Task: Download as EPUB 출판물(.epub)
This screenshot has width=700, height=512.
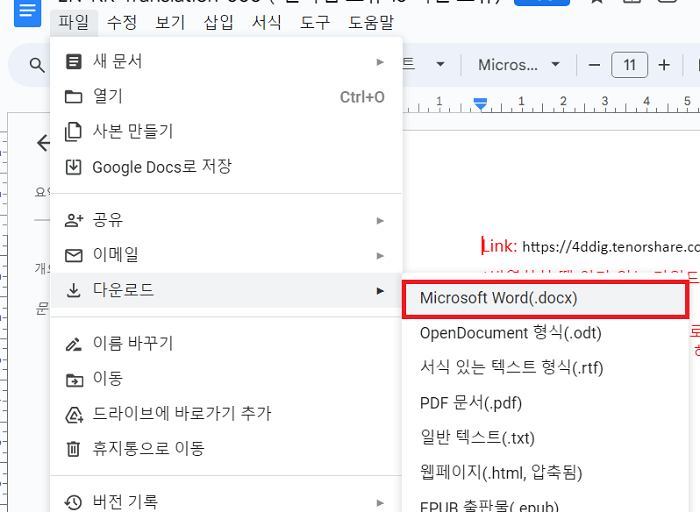Action: [545, 504]
